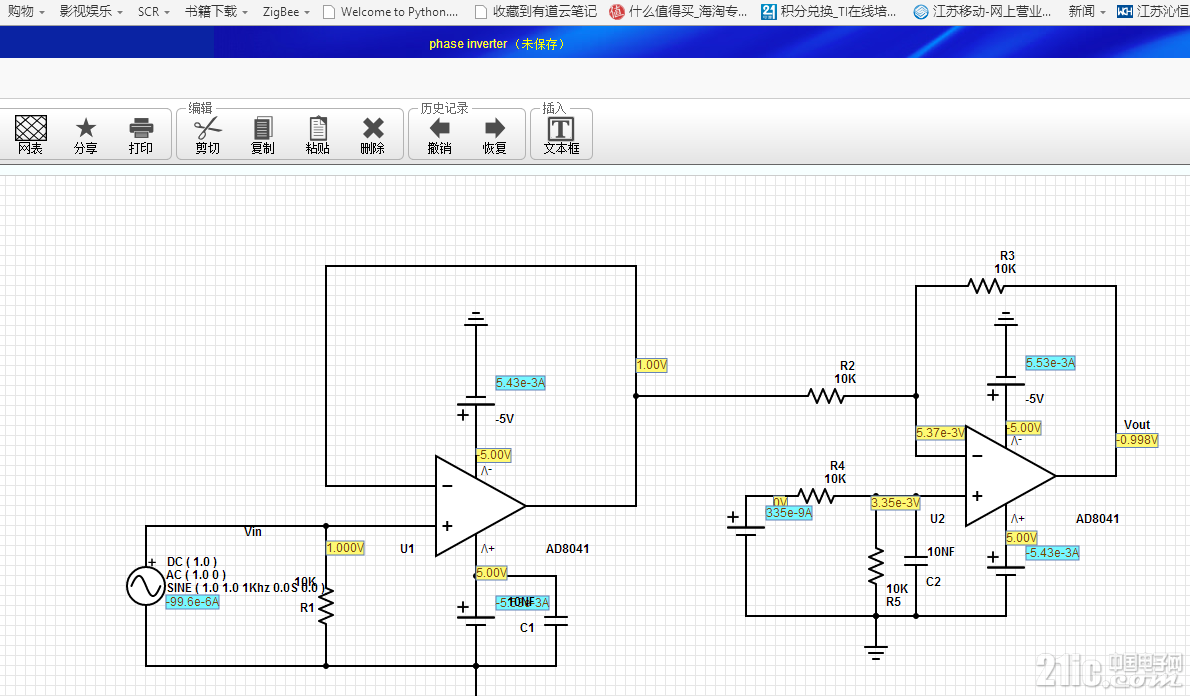The image size is (1190, 696).
Task: Open the ZigBee bookmark folder dropdown
Action: [x=286, y=11]
